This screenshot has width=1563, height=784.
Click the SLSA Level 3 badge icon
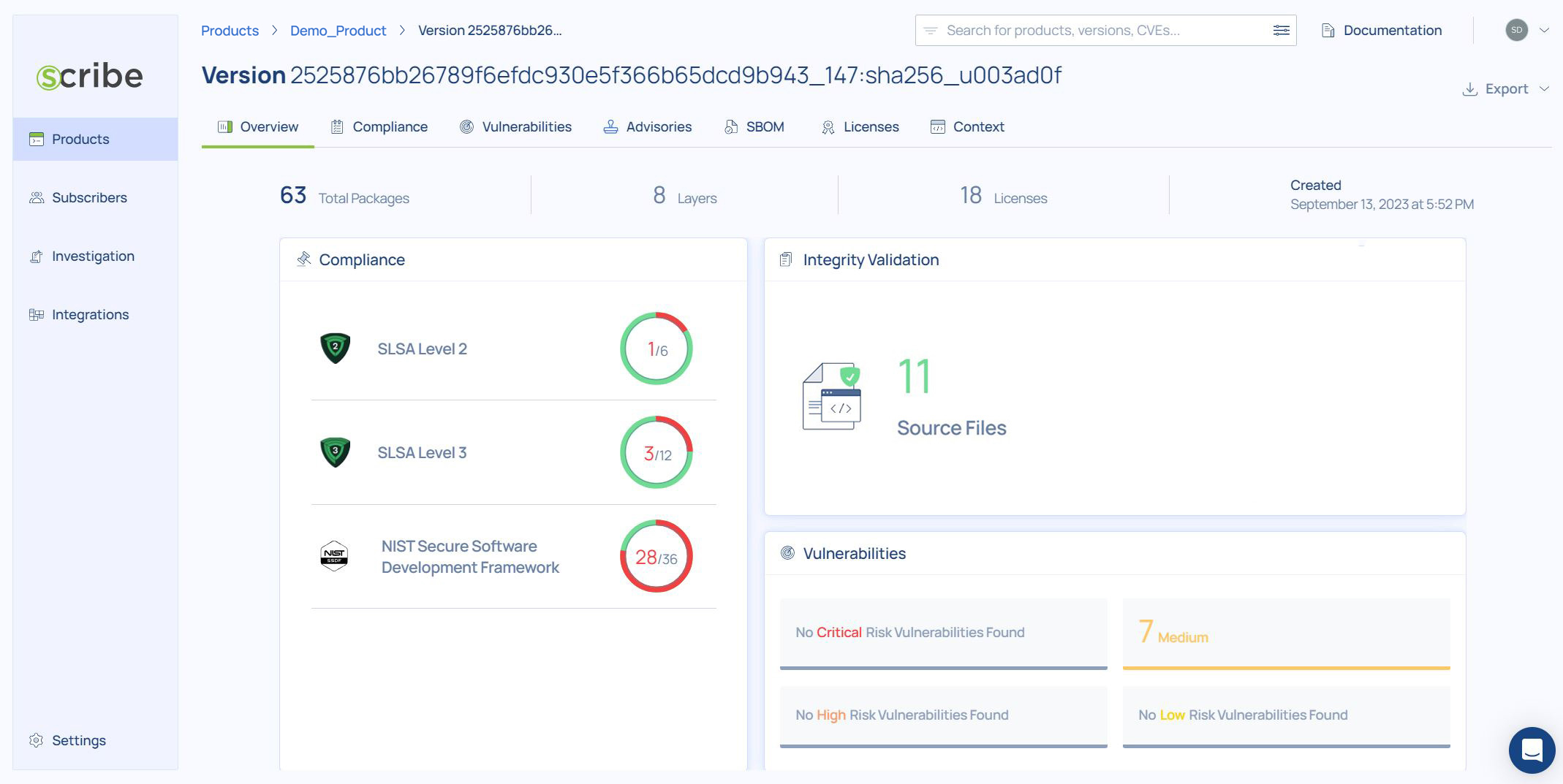pyautogui.click(x=336, y=452)
